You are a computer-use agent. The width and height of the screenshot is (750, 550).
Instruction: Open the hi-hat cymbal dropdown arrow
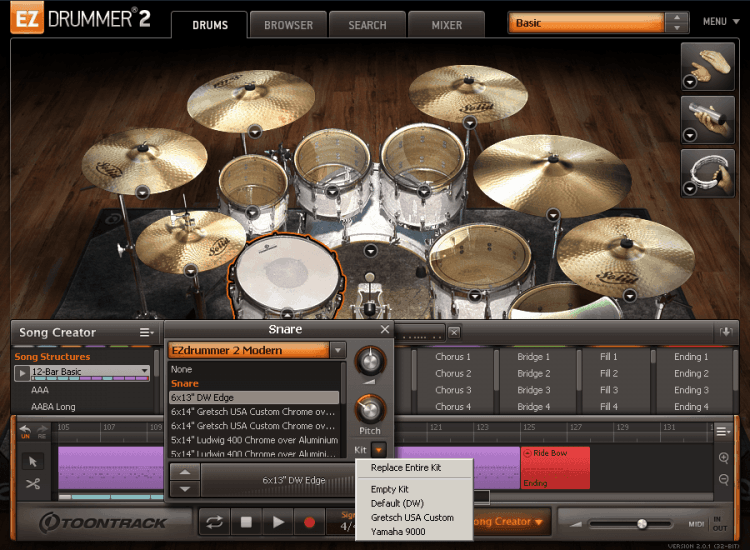[191, 271]
